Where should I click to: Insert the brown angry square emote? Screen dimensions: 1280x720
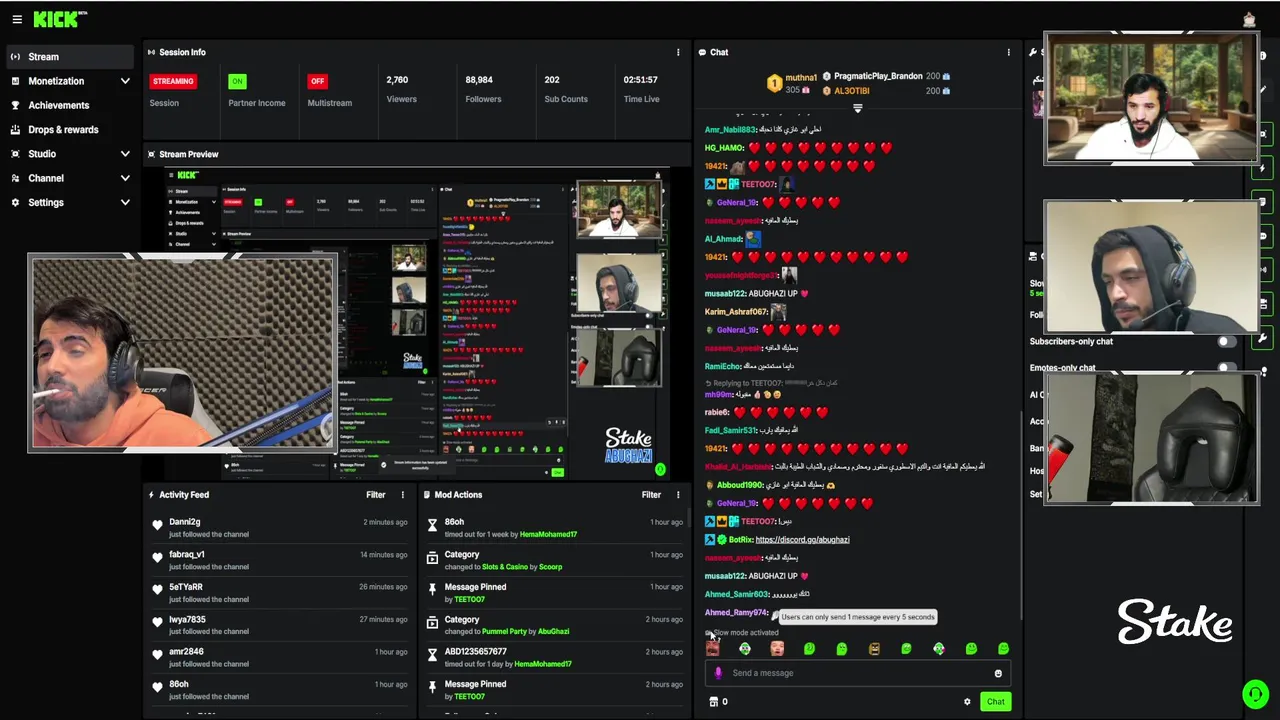(874, 648)
